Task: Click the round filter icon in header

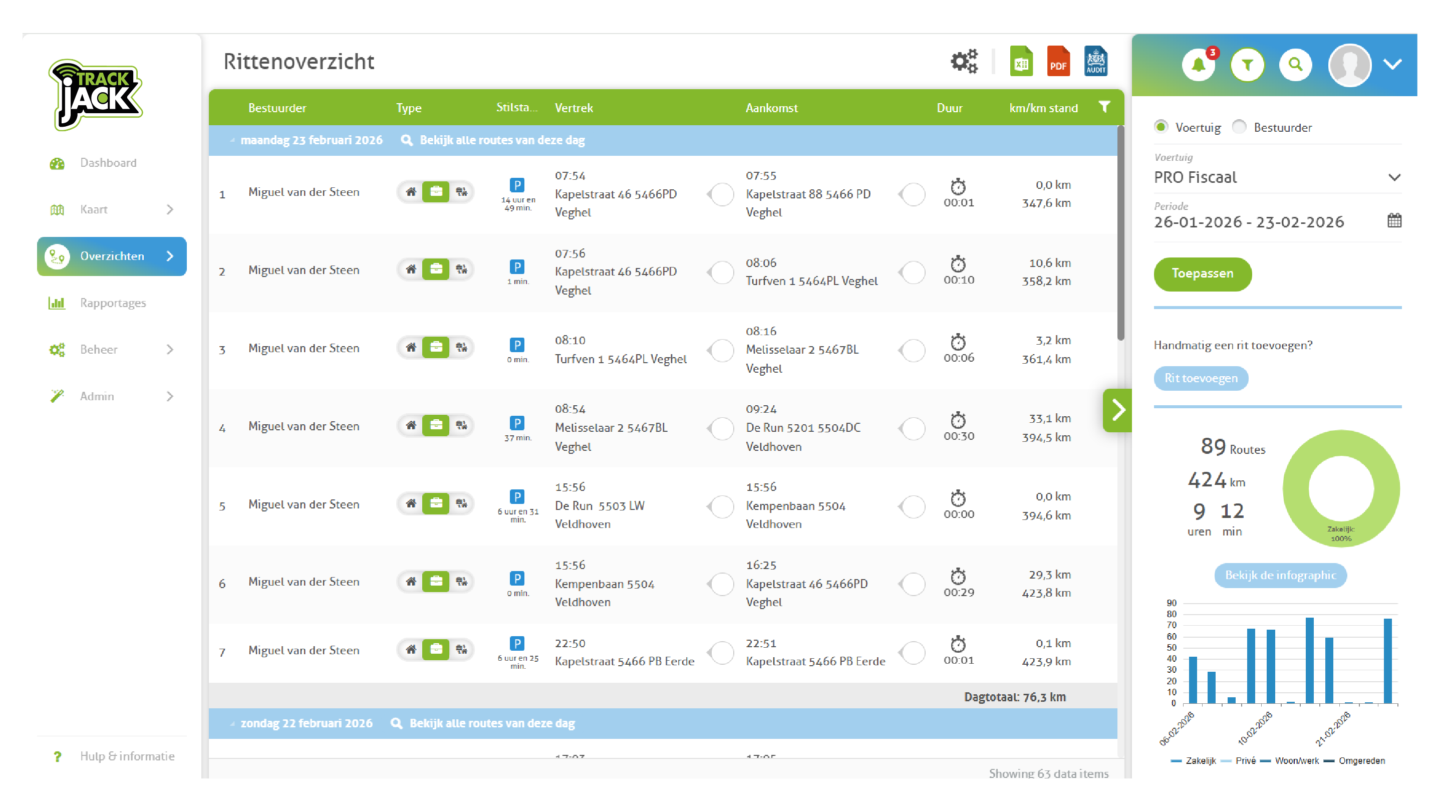Action: coord(1247,65)
